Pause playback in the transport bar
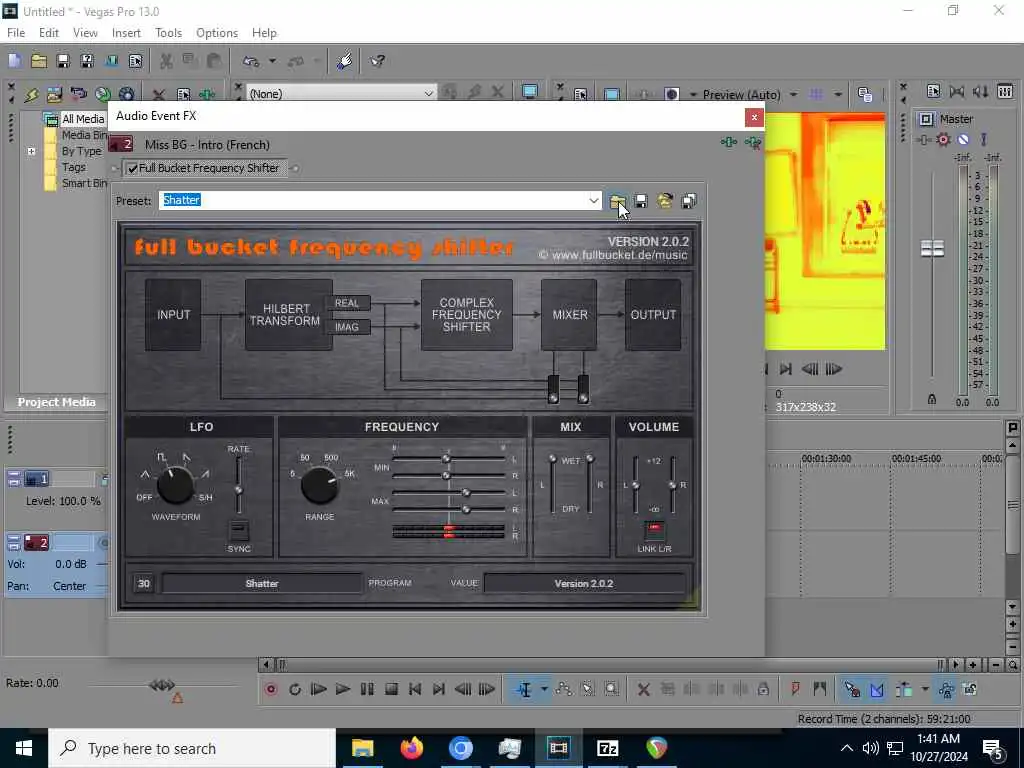This screenshot has height=768, width=1024. point(367,689)
